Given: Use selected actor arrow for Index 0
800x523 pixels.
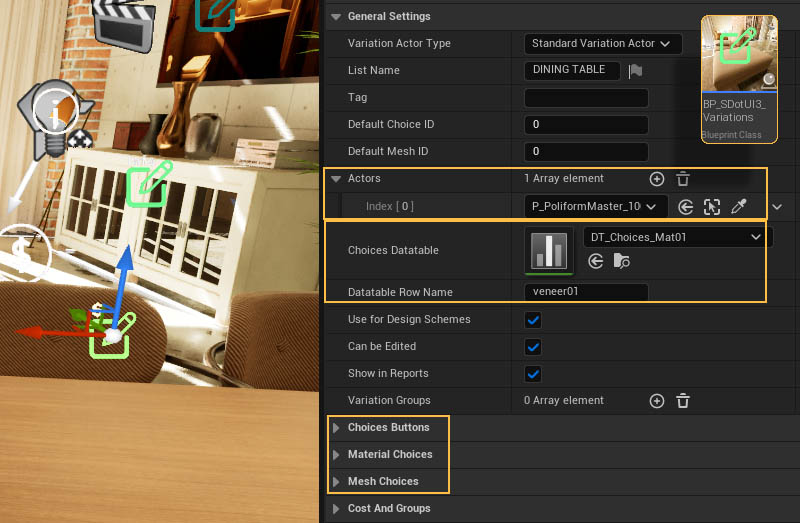Looking at the screenshot, I should [686, 206].
